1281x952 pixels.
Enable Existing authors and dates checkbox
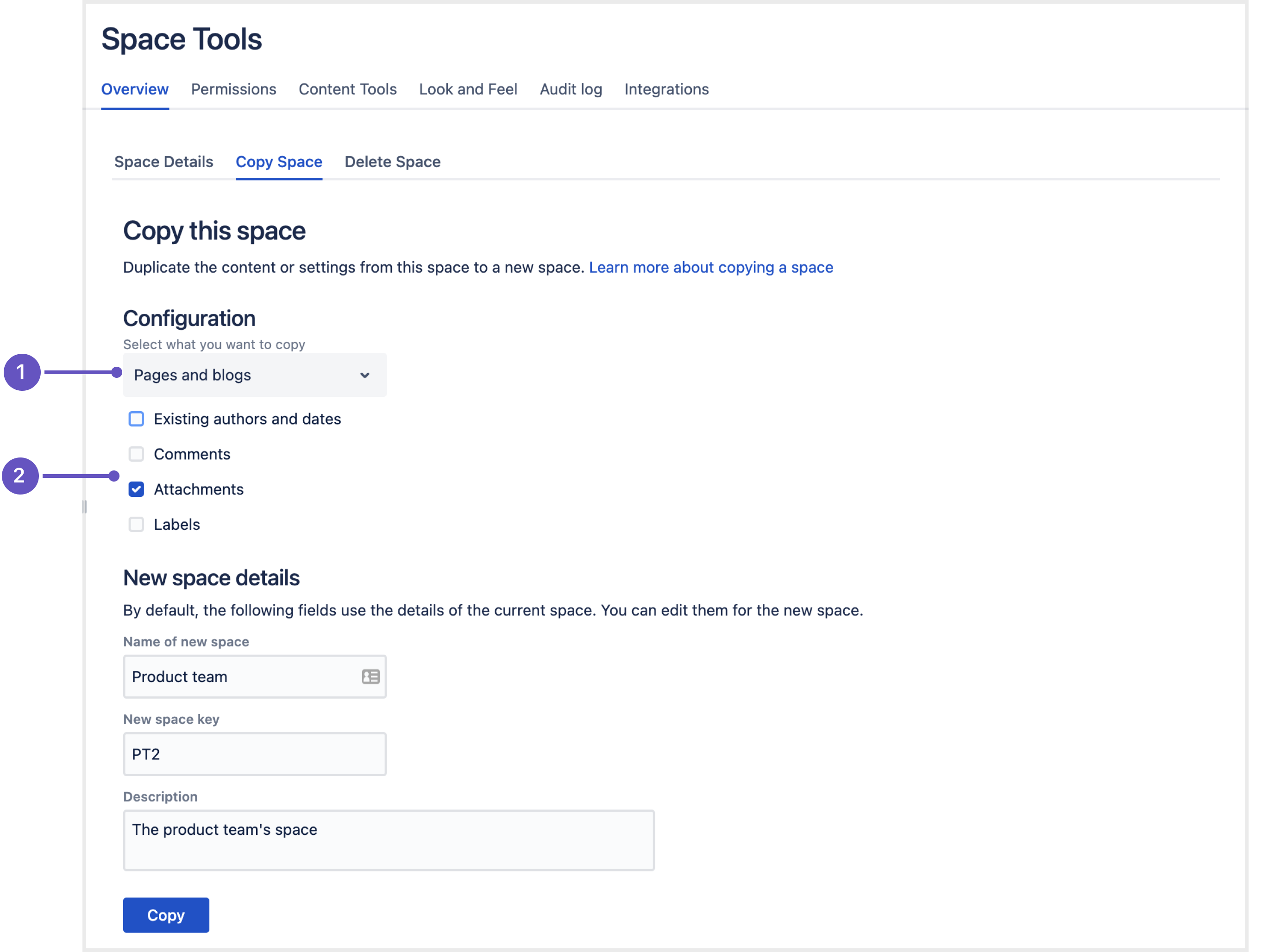click(x=136, y=419)
